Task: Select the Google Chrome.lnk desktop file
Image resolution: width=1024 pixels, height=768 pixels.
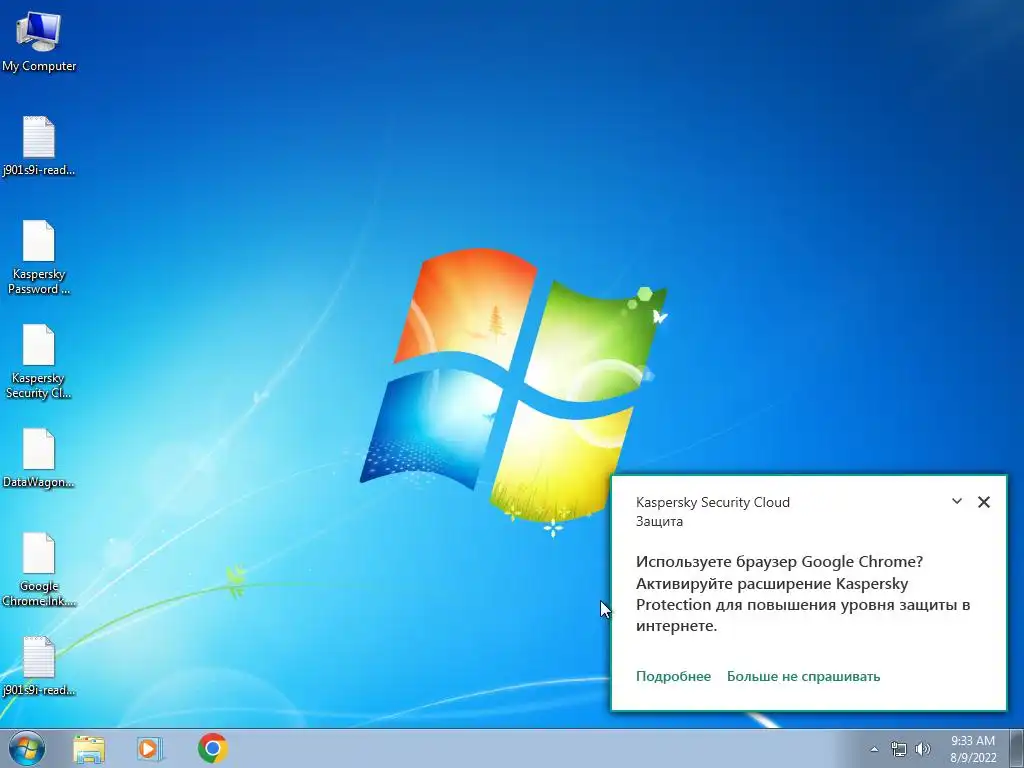Action: pos(39,569)
